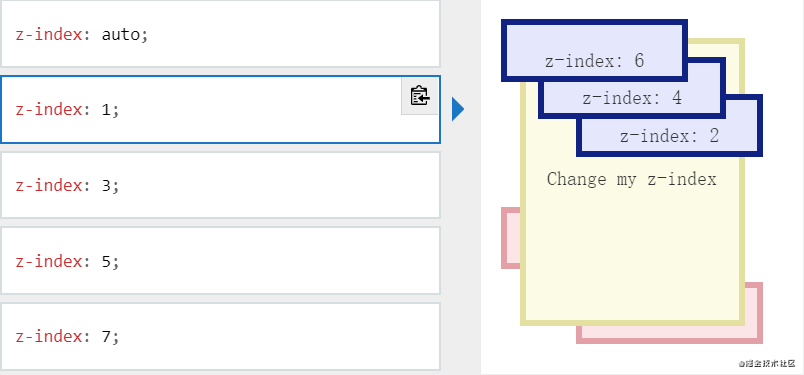This screenshot has height=375, width=804.
Task: Click the pink box behind yellow's left edge
Action: point(510,238)
